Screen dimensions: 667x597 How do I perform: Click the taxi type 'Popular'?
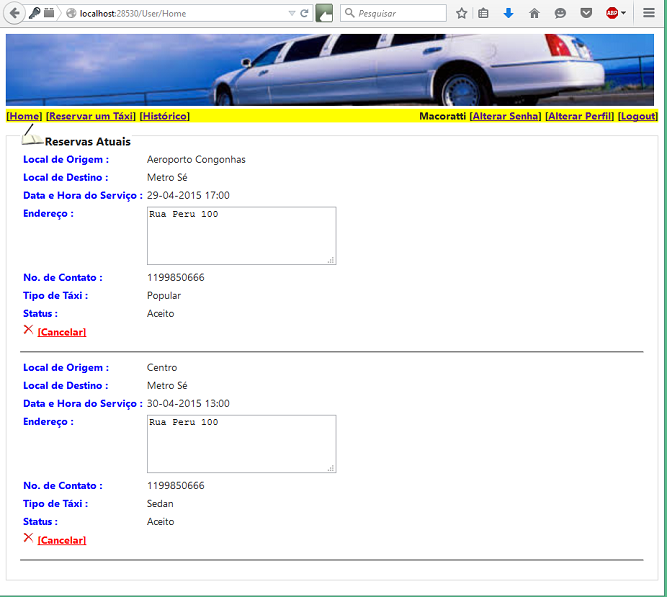coord(164,296)
